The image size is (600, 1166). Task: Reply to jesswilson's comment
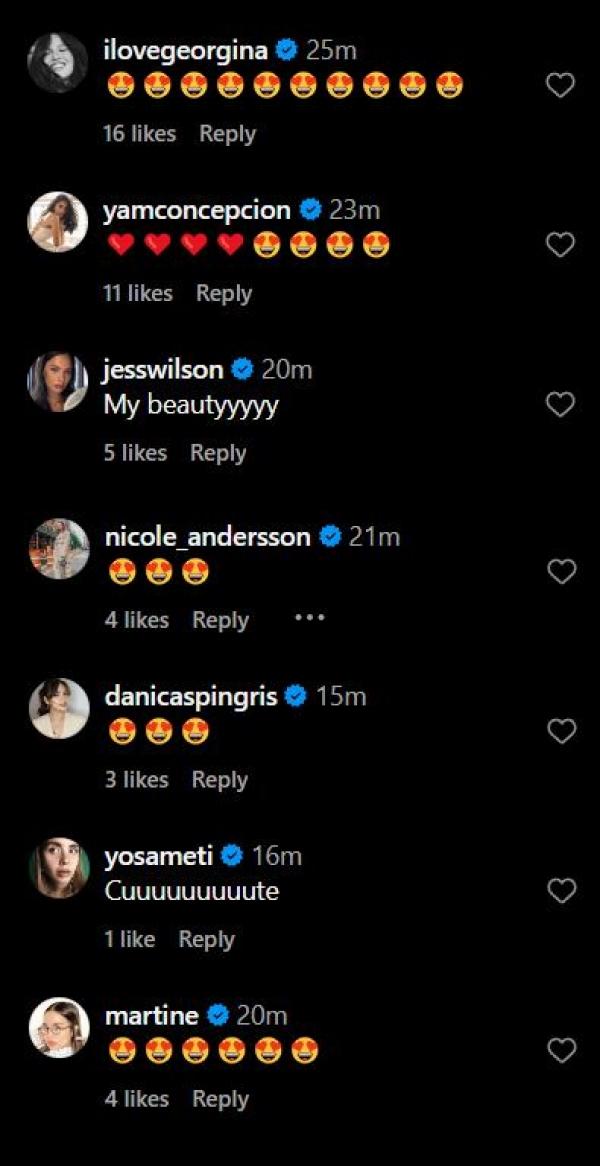218,453
